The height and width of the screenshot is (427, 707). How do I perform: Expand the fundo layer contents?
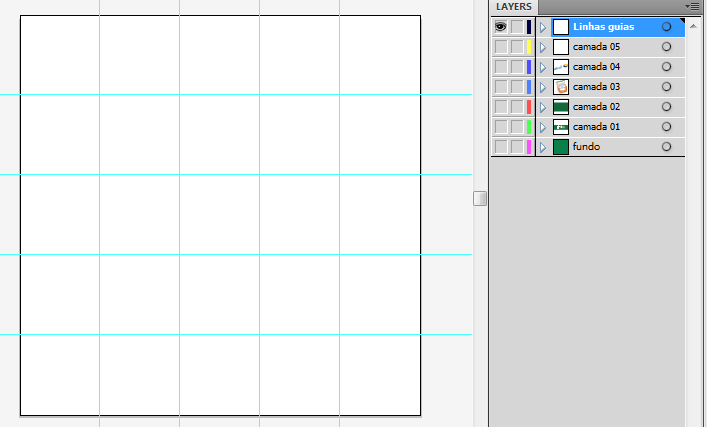[543, 147]
